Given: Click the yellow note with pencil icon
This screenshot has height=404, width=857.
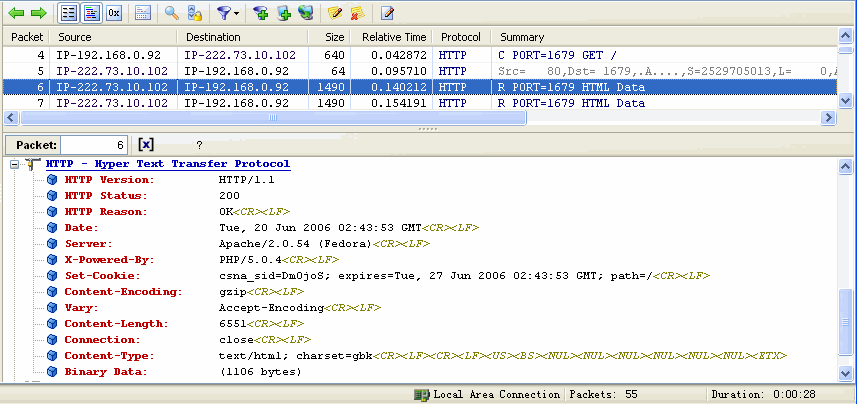Looking at the screenshot, I should [x=335, y=13].
